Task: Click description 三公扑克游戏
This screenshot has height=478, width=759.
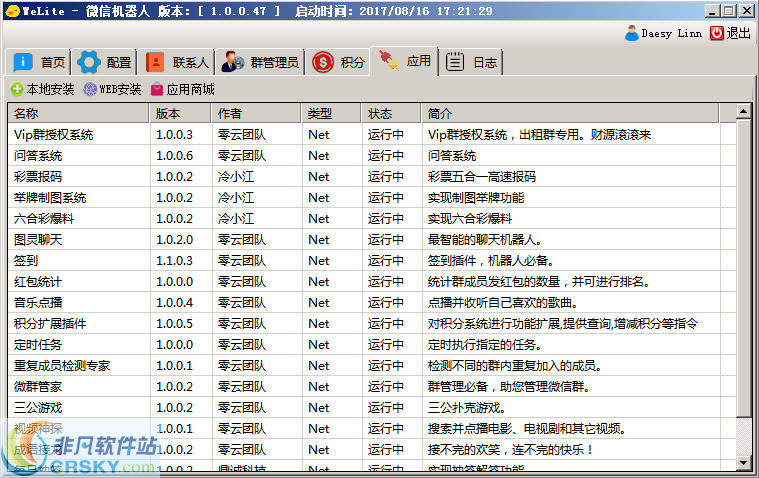Action: pos(467,408)
